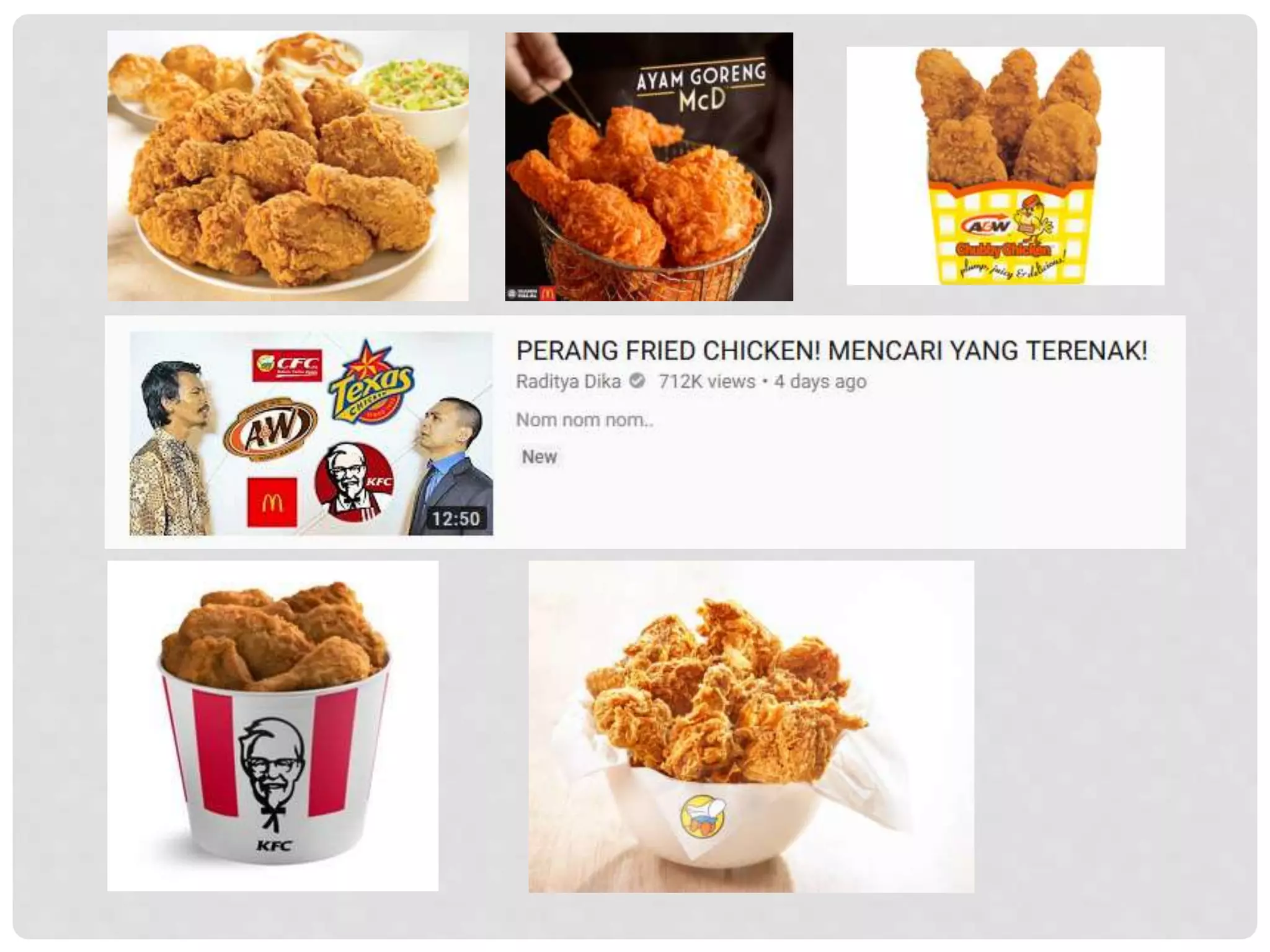Click the A&W Chubby Chicken logo on the yellow box
This screenshot has width=1270, height=952.
tap(1003, 236)
